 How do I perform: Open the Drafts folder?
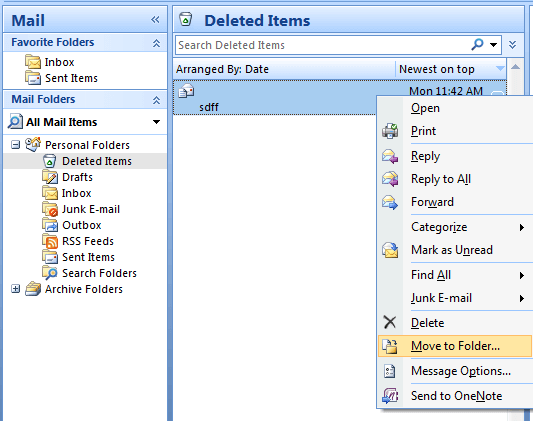click(77, 177)
